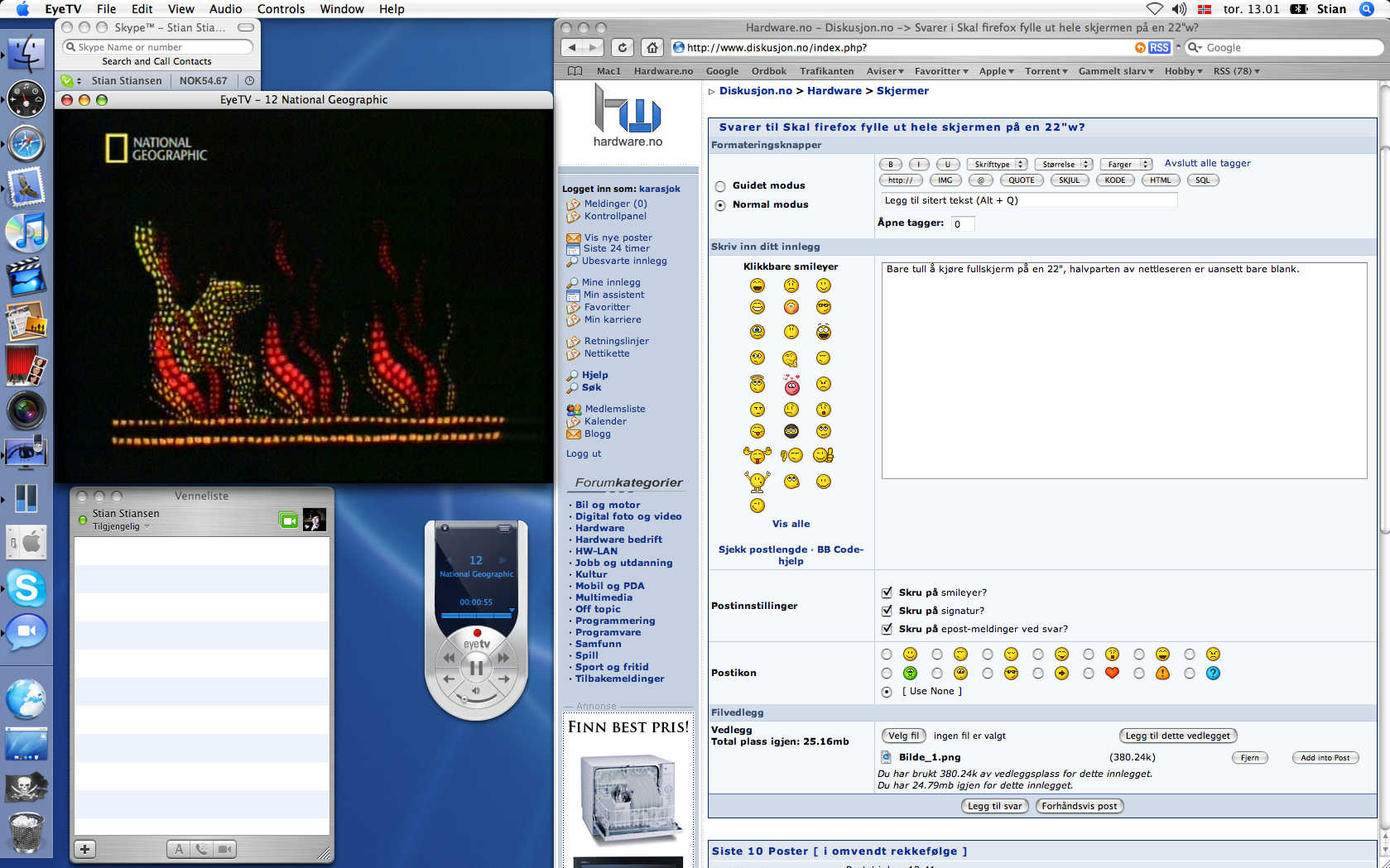Open the RSS feed button in address bar
Screen dimensions: 1390x868
pyautogui.click(x=1159, y=47)
